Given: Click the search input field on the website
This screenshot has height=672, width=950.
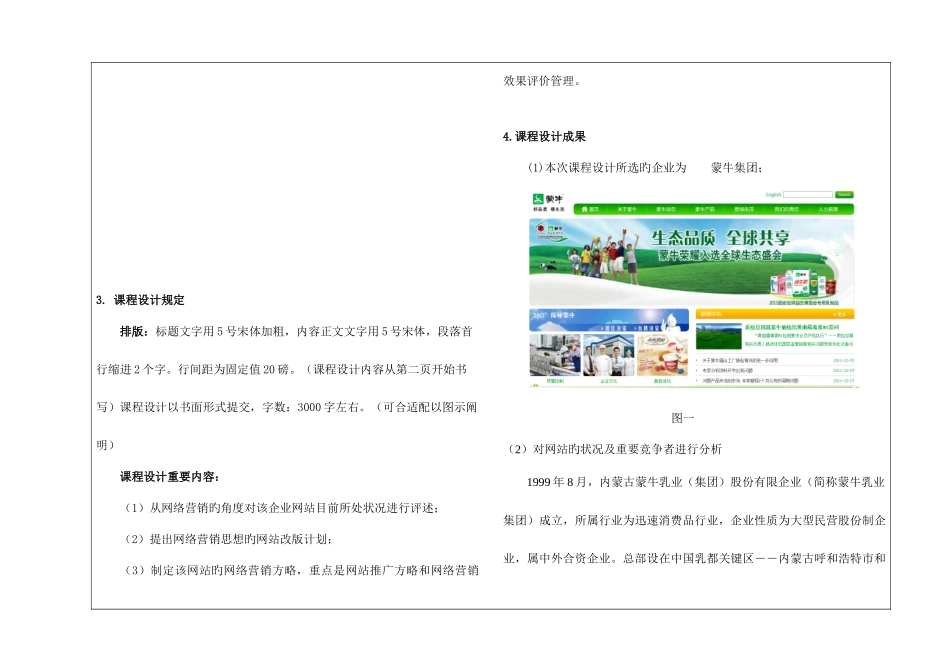Looking at the screenshot, I should pyautogui.click(x=808, y=195).
